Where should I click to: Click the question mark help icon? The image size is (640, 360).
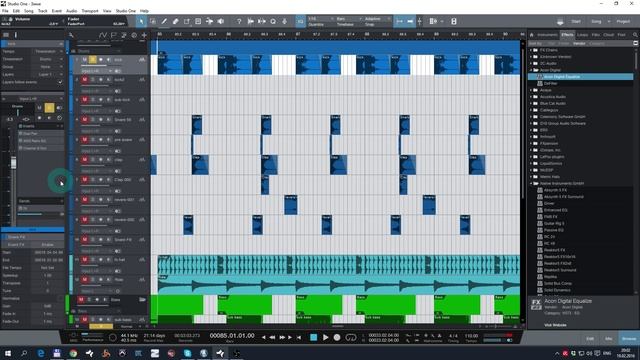(239, 21)
